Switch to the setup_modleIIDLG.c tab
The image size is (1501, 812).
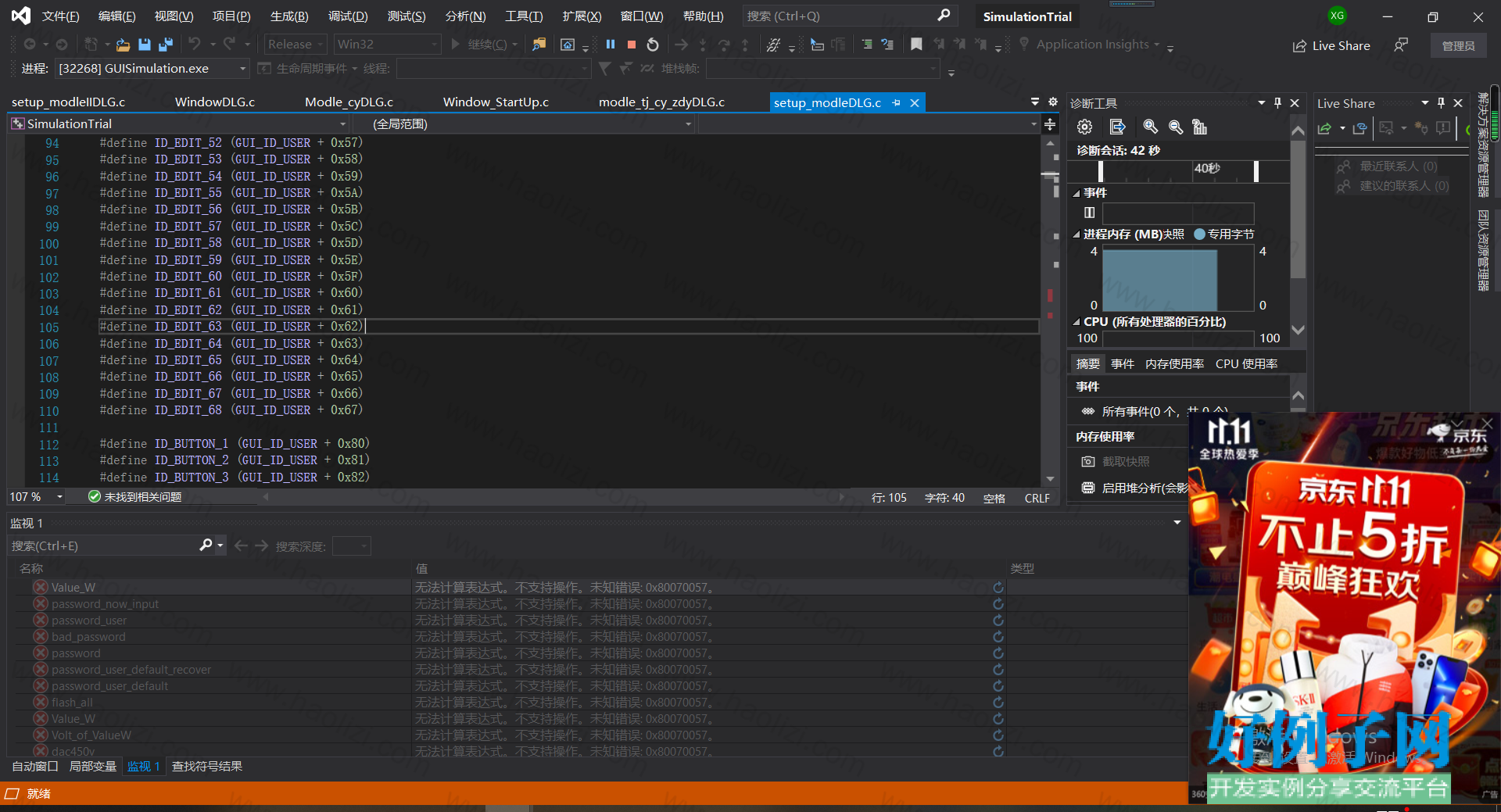[68, 102]
